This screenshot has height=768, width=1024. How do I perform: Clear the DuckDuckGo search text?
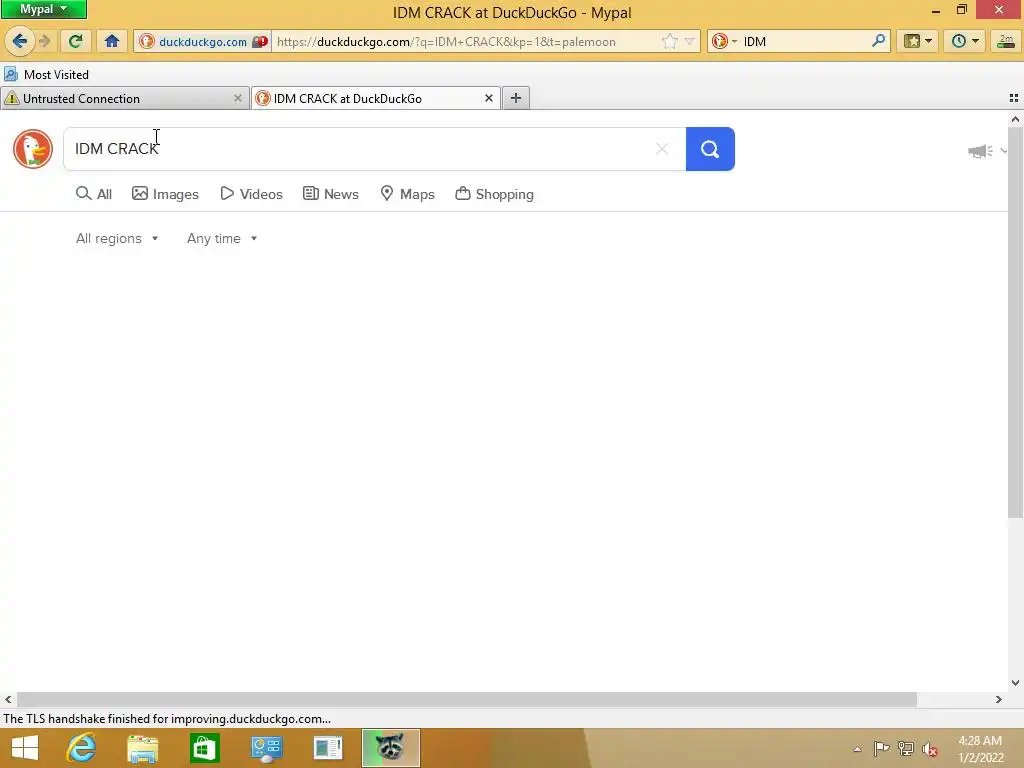(x=662, y=149)
